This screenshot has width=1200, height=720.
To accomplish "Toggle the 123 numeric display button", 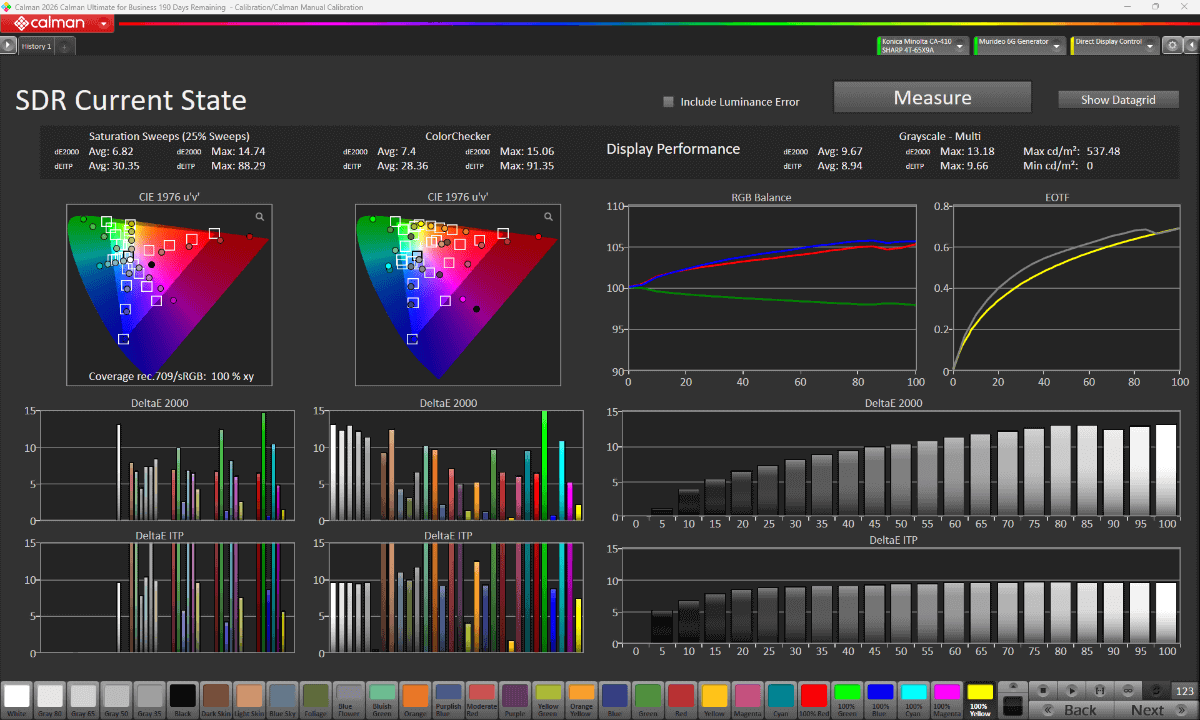I will coord(1185,691).
